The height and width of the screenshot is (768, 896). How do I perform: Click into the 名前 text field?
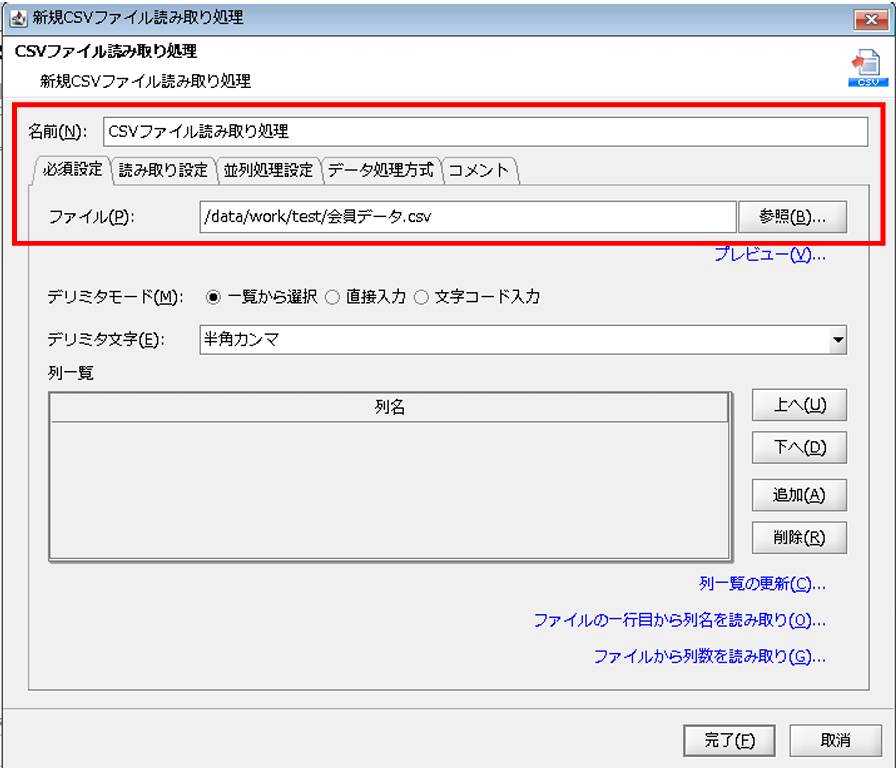tap(485, 131)
